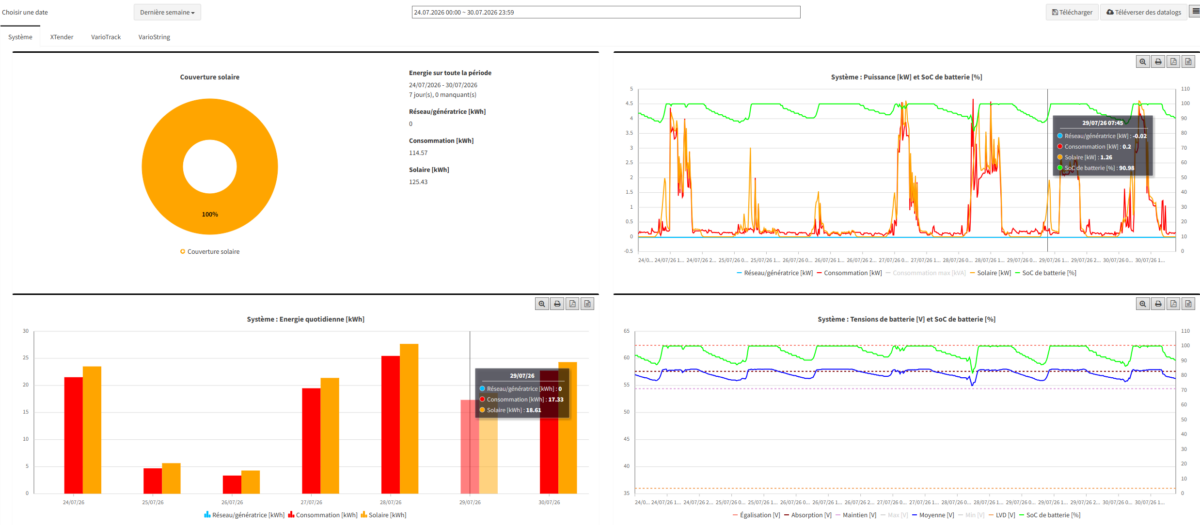Image resolution: width=1200 pixels, height=525 pixels.
Task: Switch to the XTender tab
Action: pyautogui.click(x=61, y=37)
